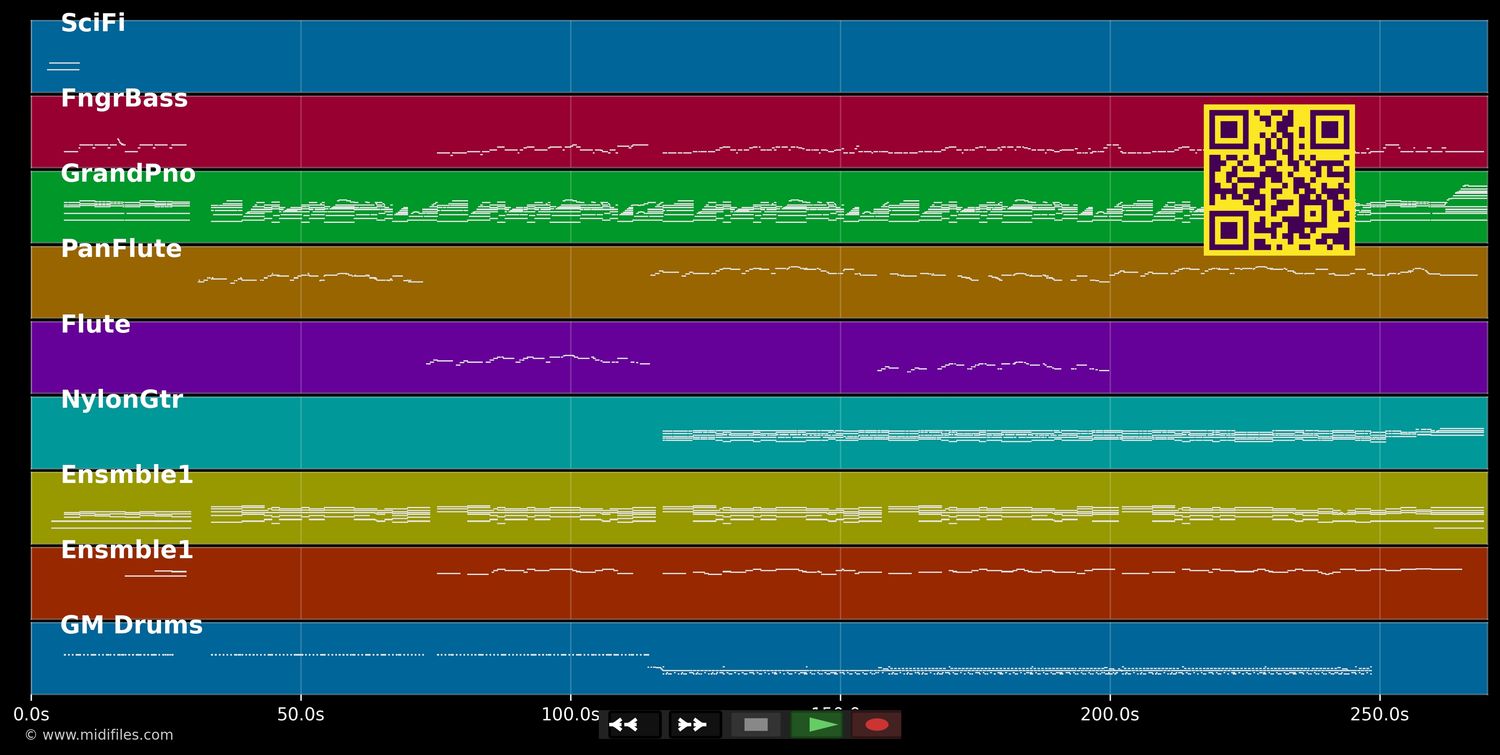Click the 100.0s timeline label
The image size is (1500, 755).
tap(571, 714)
